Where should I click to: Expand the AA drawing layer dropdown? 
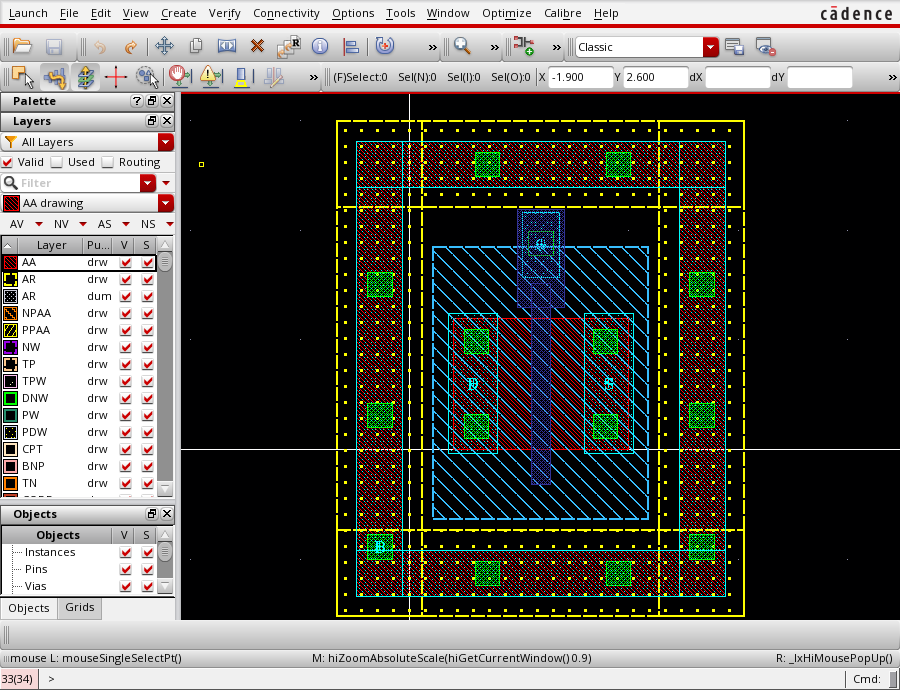point(165,203)
